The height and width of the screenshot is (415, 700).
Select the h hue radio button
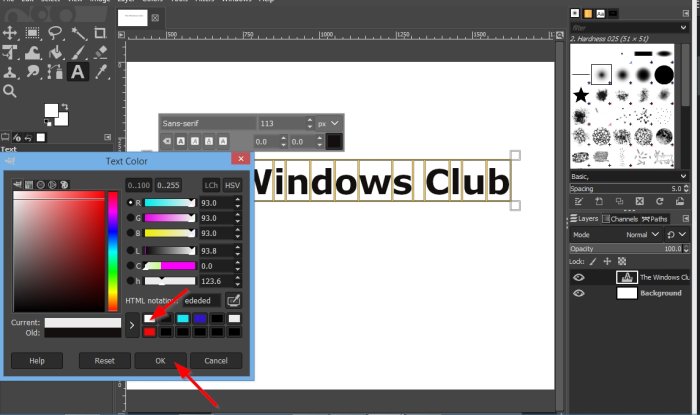coord(130,281)
